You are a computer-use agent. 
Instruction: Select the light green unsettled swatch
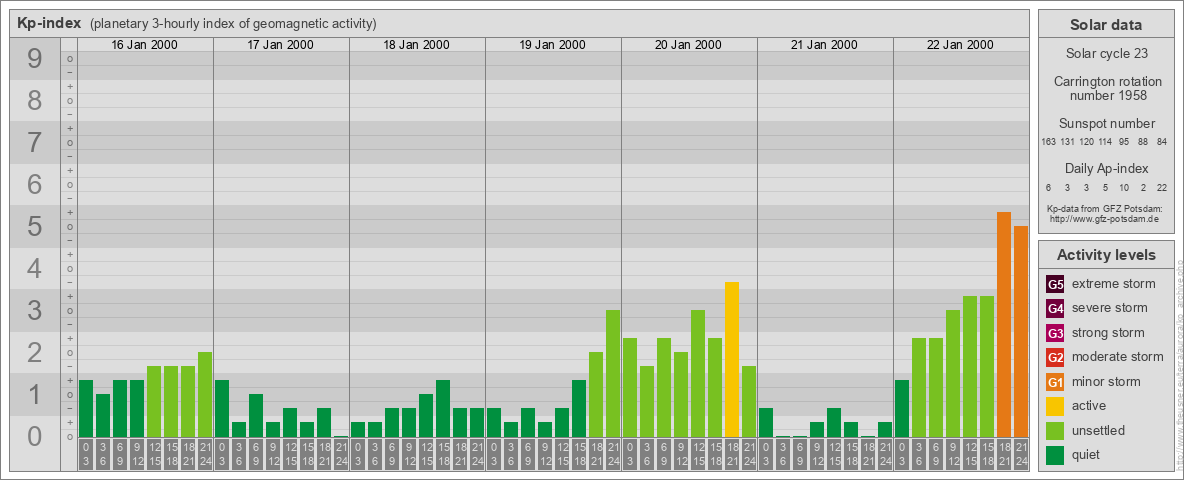(x=1056, y=430)
